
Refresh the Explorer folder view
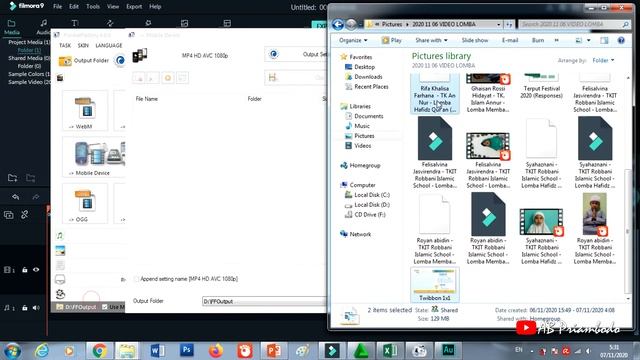[509, 24]
